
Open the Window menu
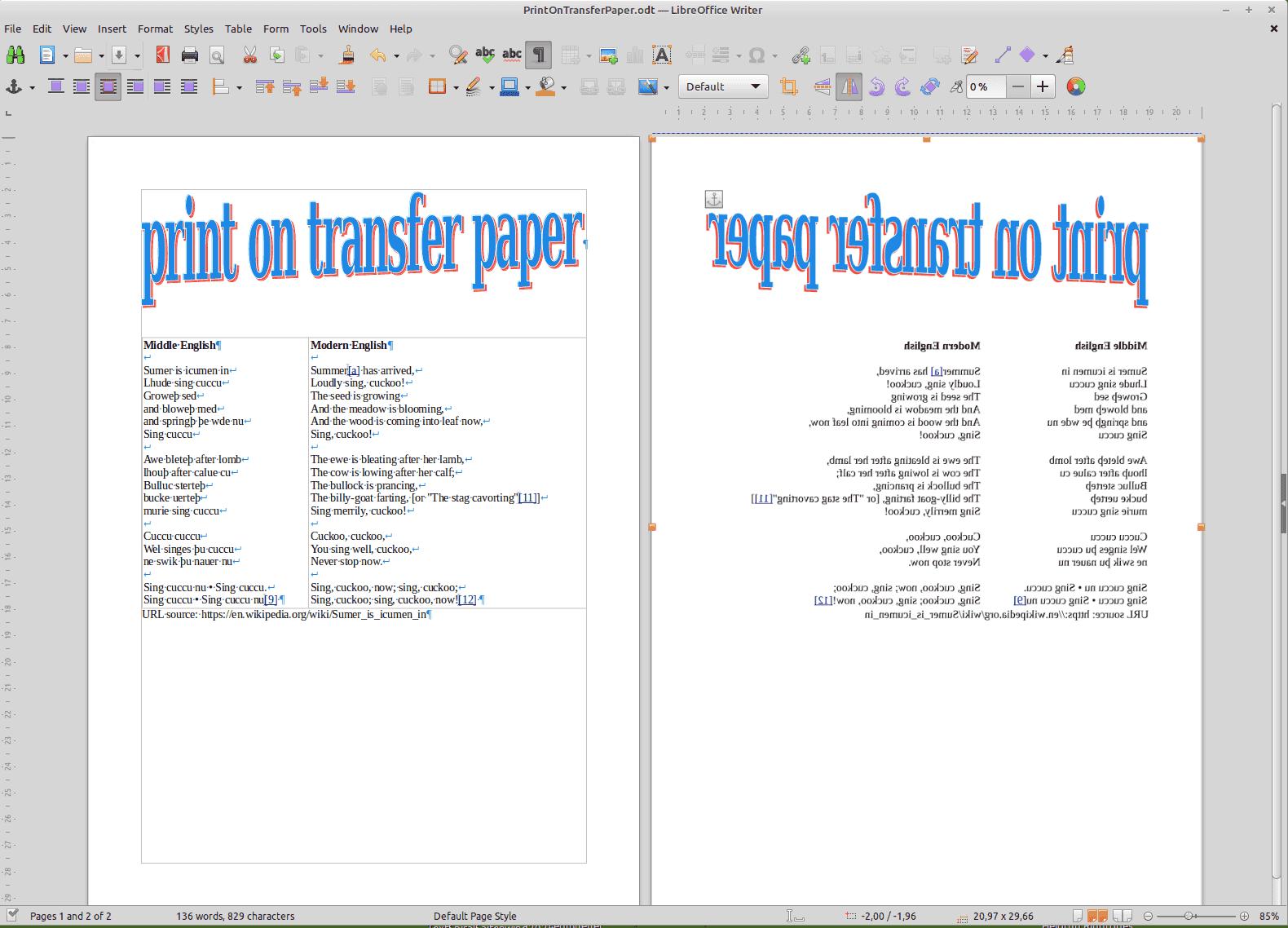point(358,29)
